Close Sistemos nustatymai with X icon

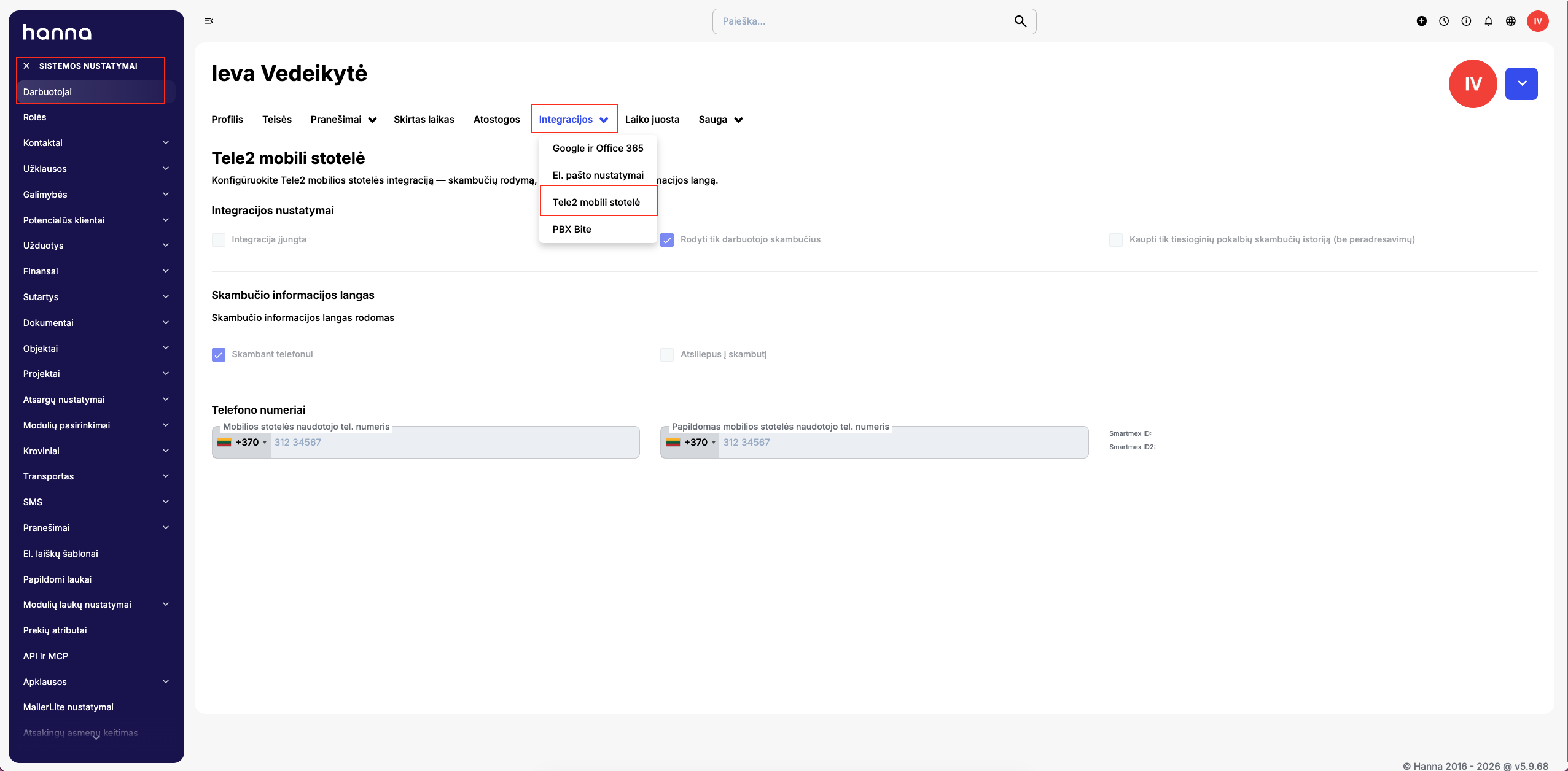coord(26,66)
